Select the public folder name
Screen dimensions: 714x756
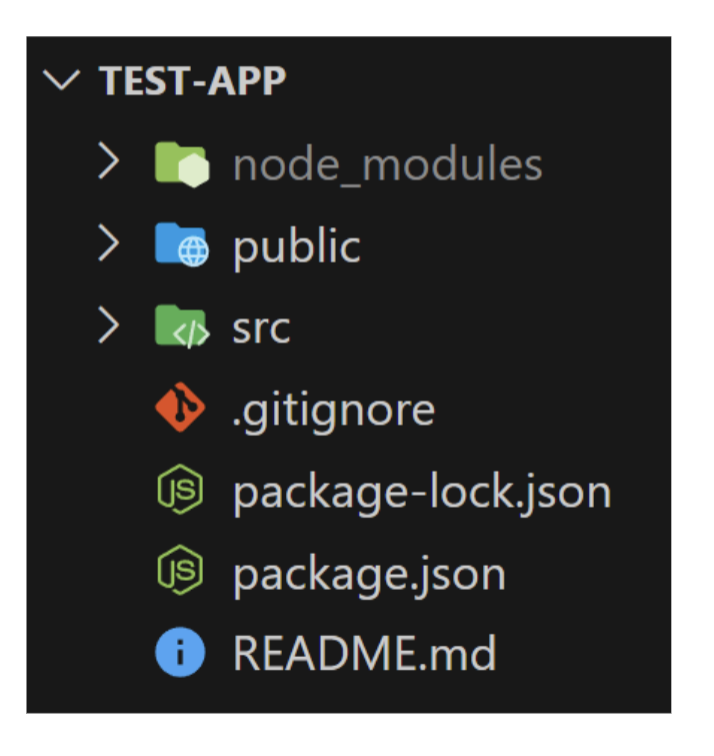(x=296, y=246)
